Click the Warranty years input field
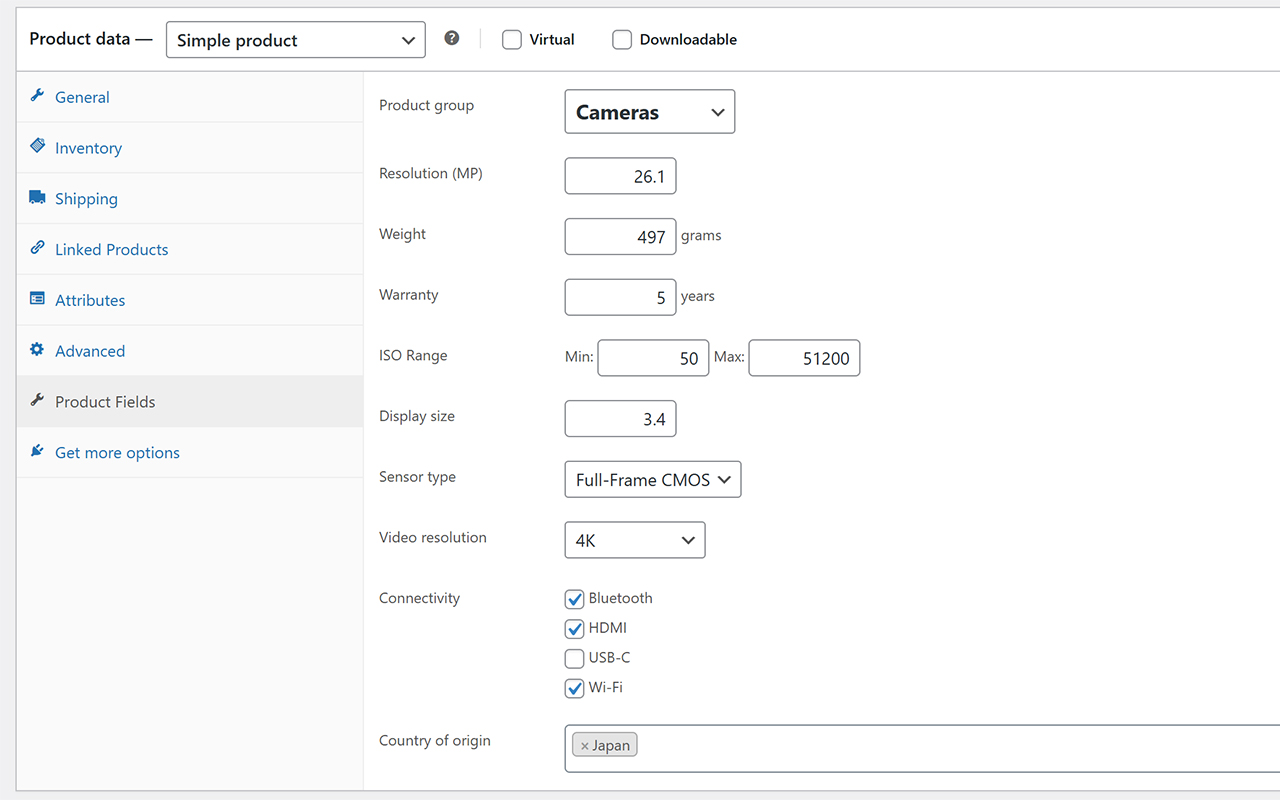1280x800 pixels. 620,297
